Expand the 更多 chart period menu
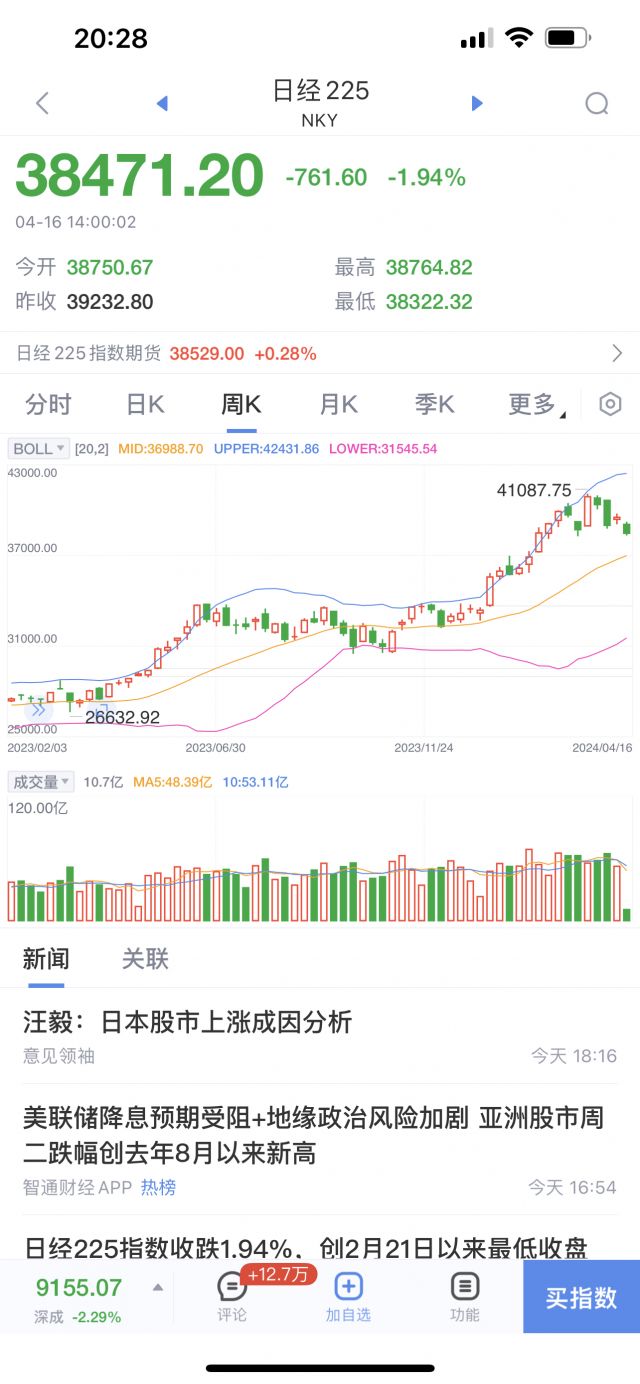The height and width of the screenshot is (1384, 640). 536,404
